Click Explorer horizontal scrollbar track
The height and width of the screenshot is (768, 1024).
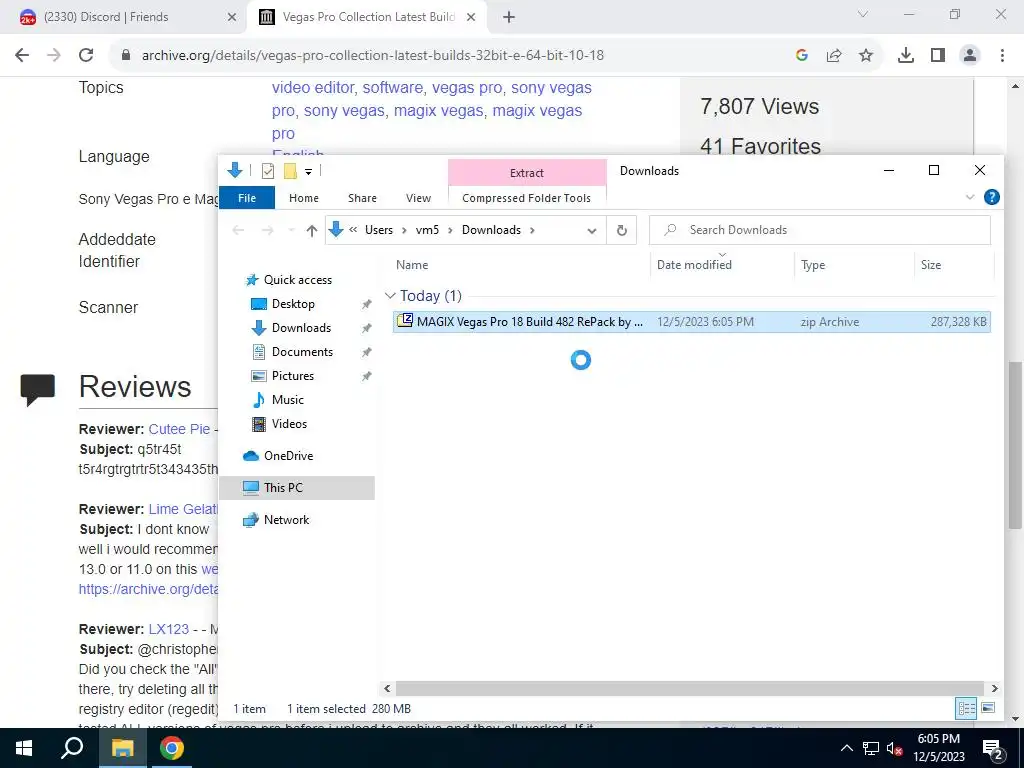pyautogui.click(x=690, y=688)
